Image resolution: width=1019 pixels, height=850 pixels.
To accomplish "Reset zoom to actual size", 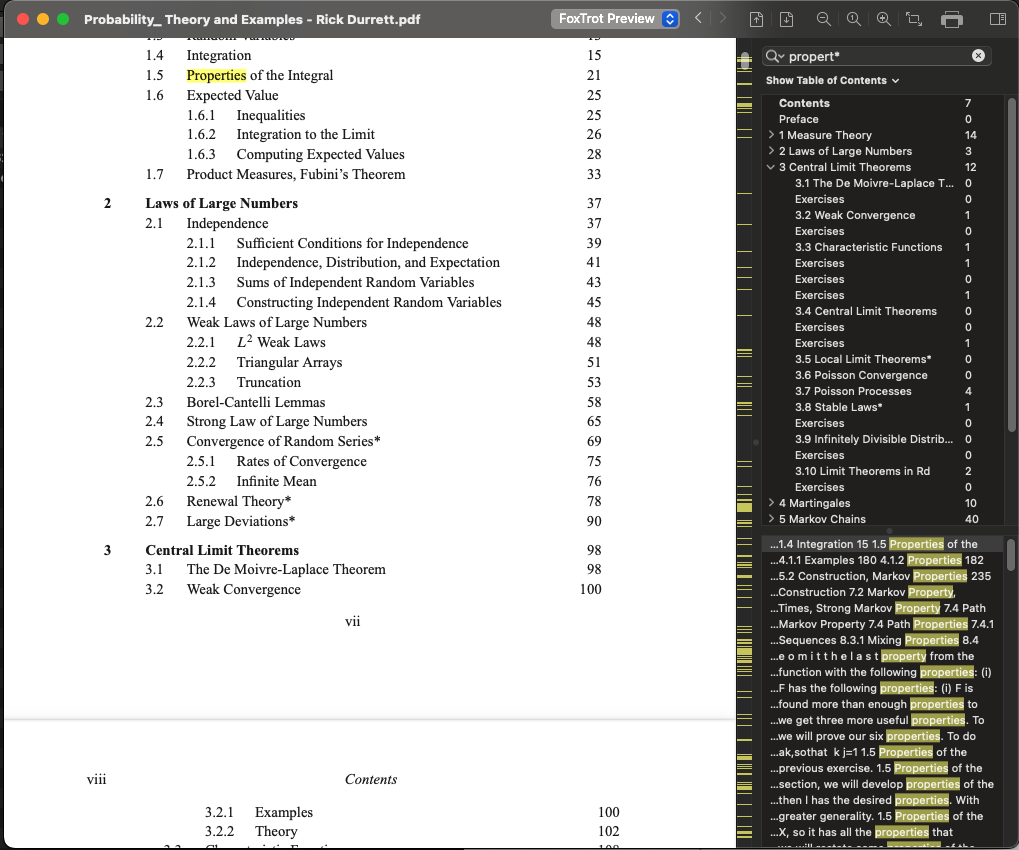I will (852, 19).
